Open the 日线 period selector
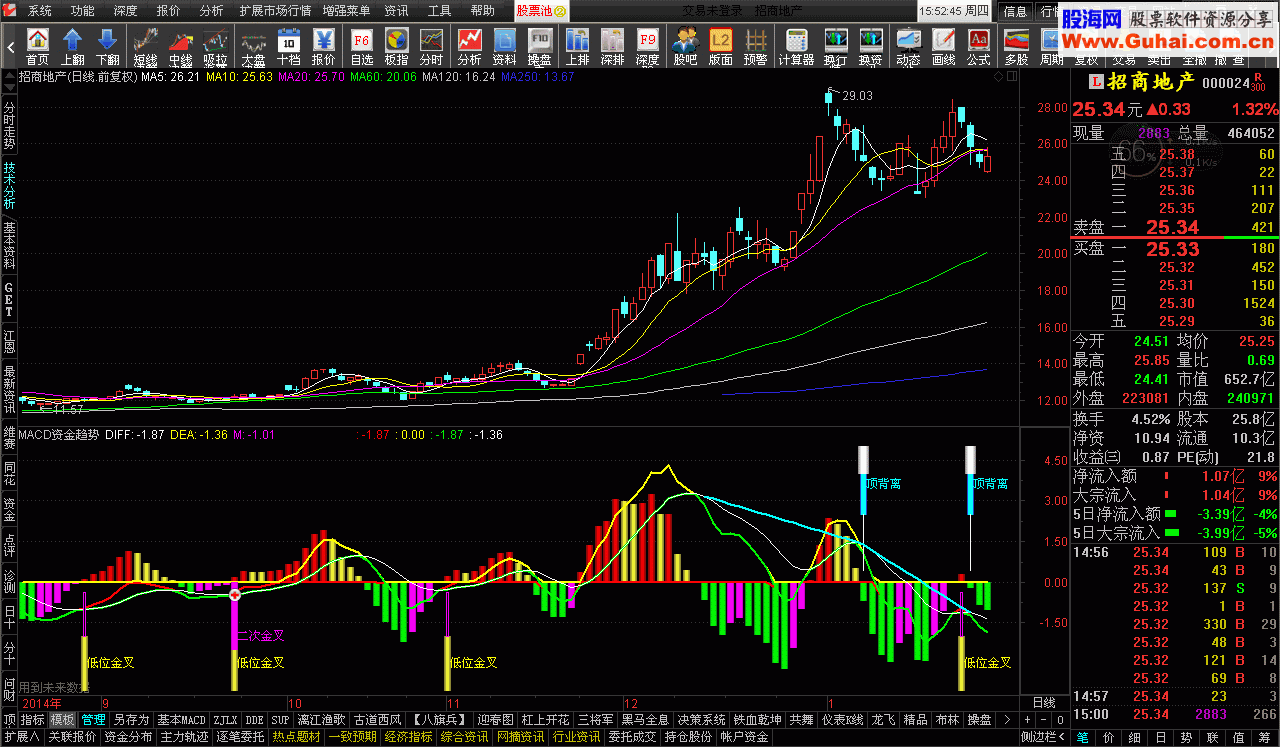The image size is (1280, 747). pyautogui.click(x=1043, y=702)
